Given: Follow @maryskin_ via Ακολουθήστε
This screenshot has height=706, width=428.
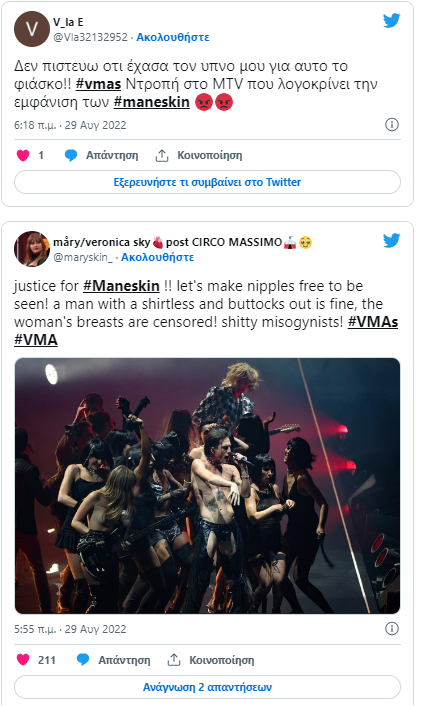Looking at the screenshot, I should [158, 257].
